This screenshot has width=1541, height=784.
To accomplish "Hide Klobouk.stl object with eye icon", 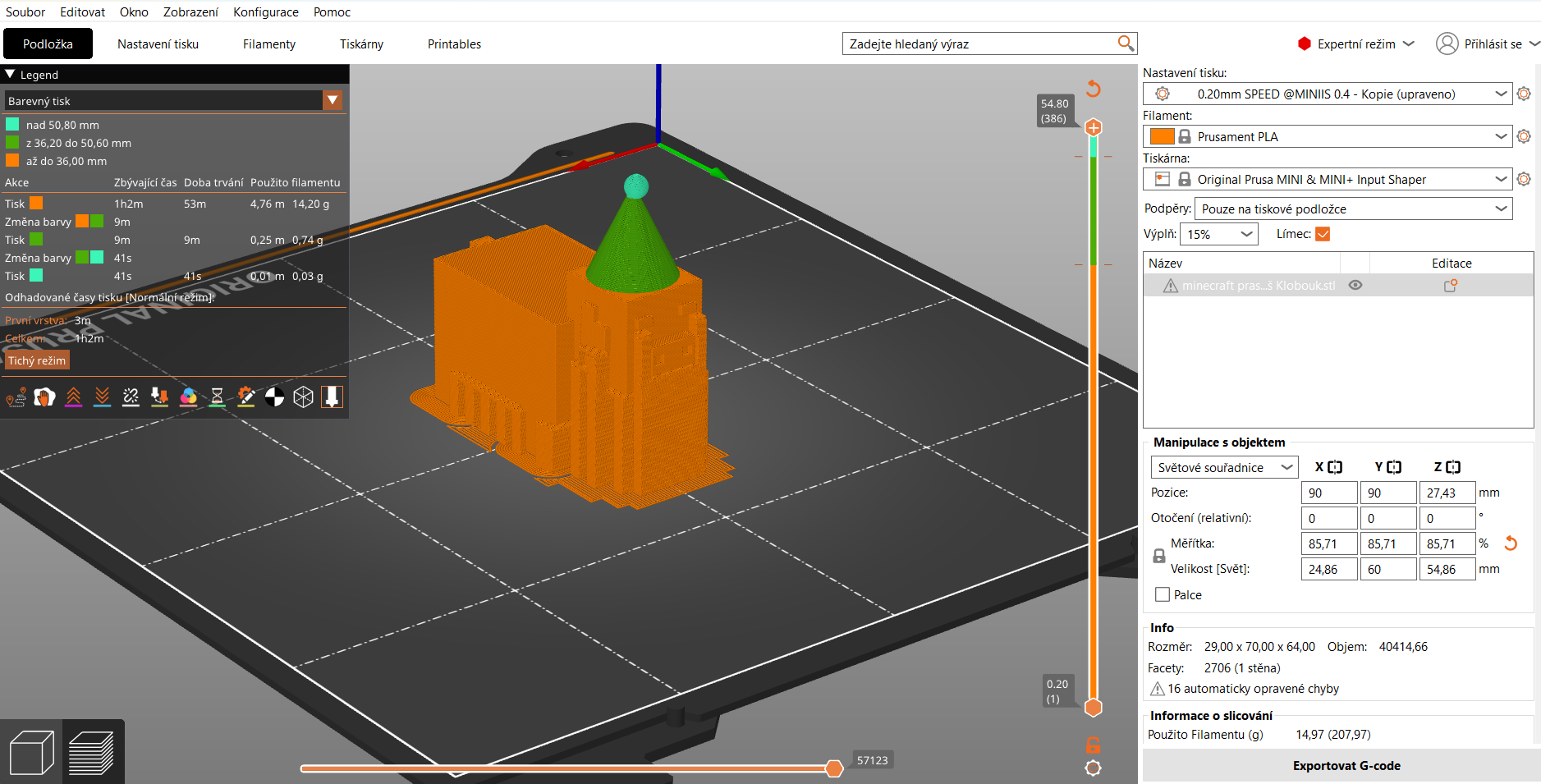I will [x=1355, y=286].
